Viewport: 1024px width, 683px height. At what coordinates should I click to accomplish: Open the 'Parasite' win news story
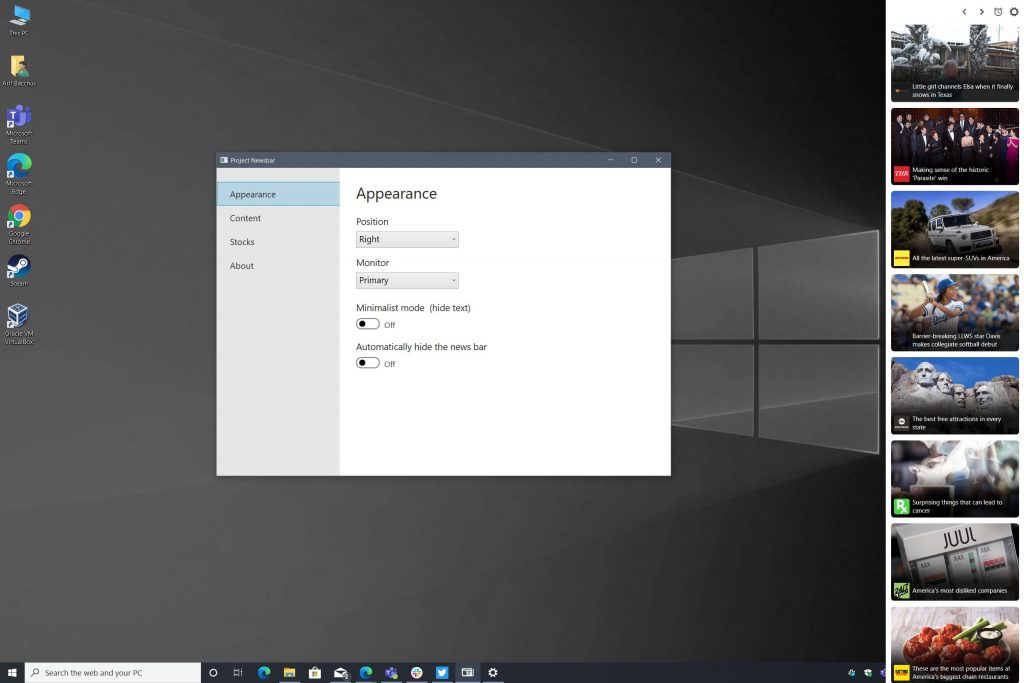coord(954,146)
